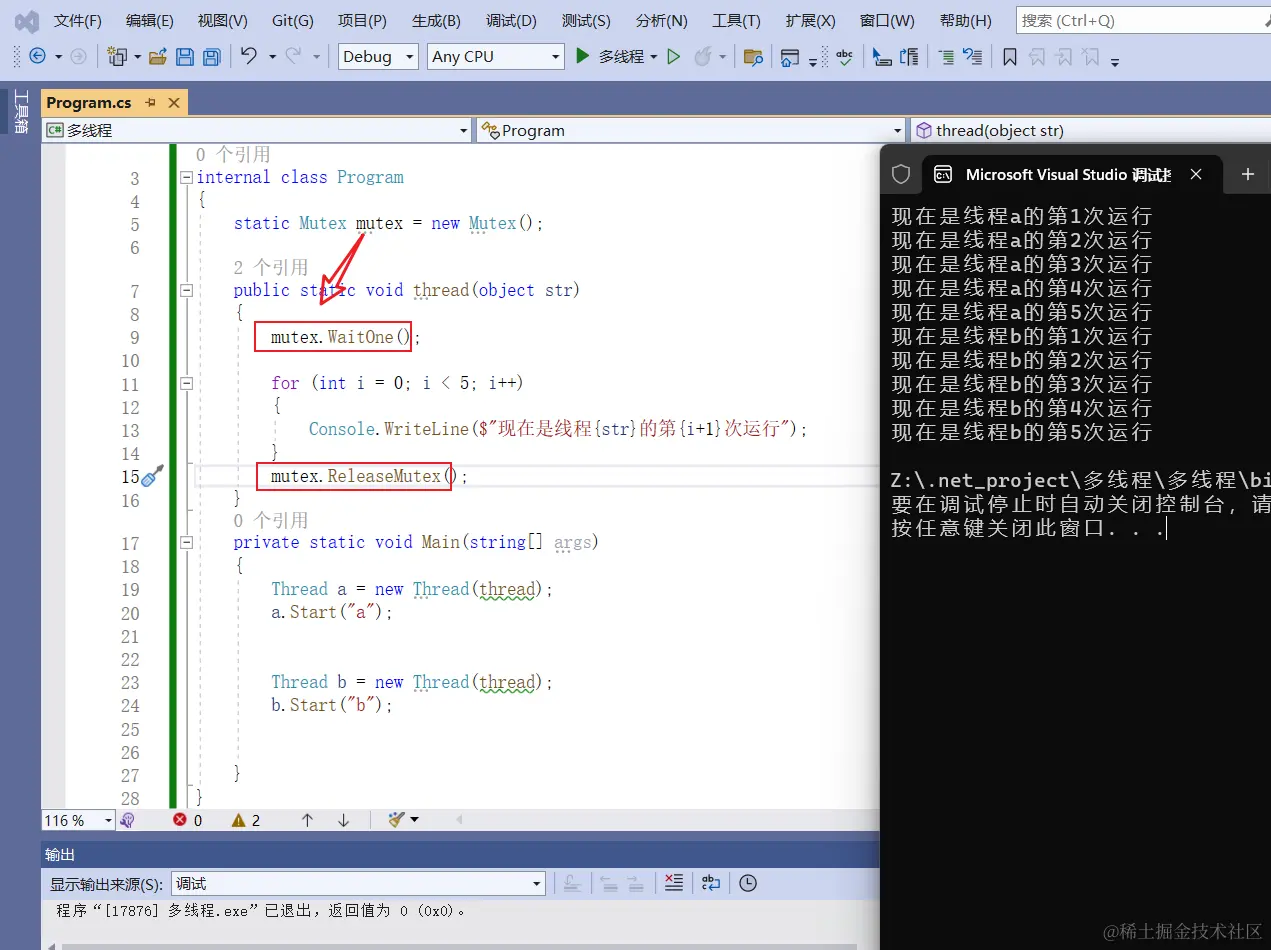The height and width of the screenshot is (950, 1271).
Task: Open the 文件(F) menu
Action: [x=77, y=21]
